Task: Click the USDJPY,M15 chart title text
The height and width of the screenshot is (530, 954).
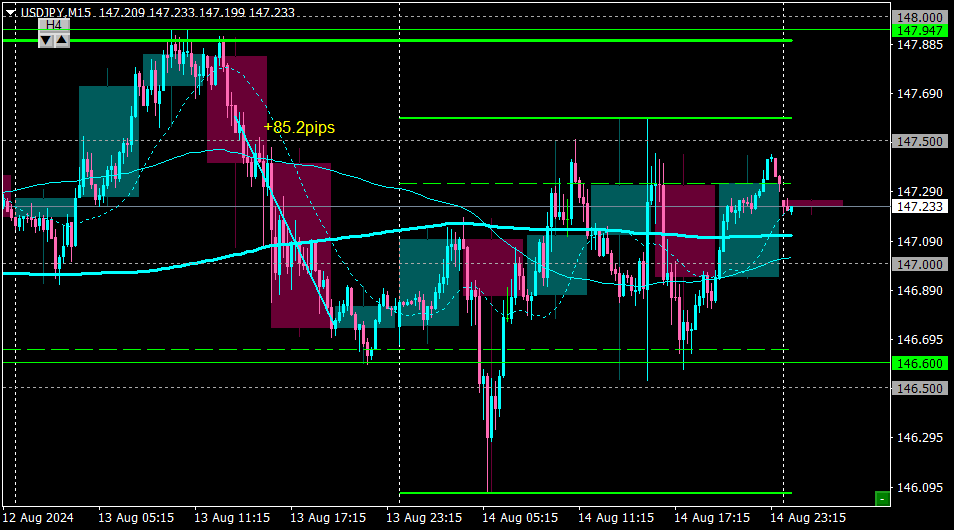Action: point(56,12)
